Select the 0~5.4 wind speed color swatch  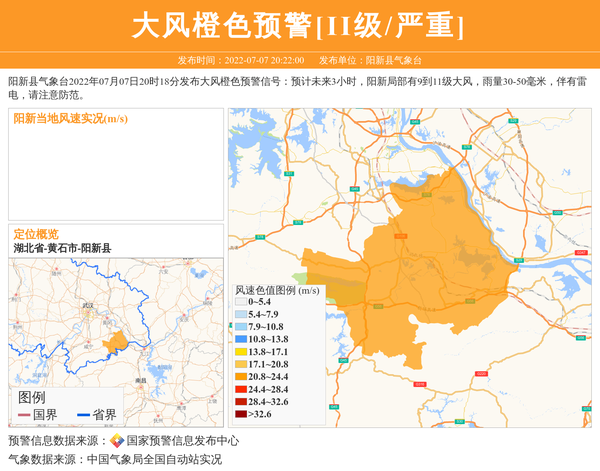click(x=240, y=302)
